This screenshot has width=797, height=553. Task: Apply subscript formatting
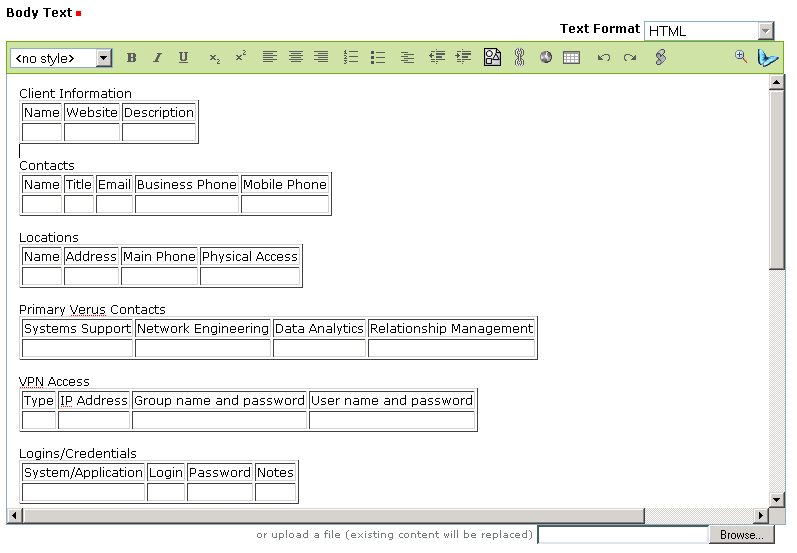214,58
